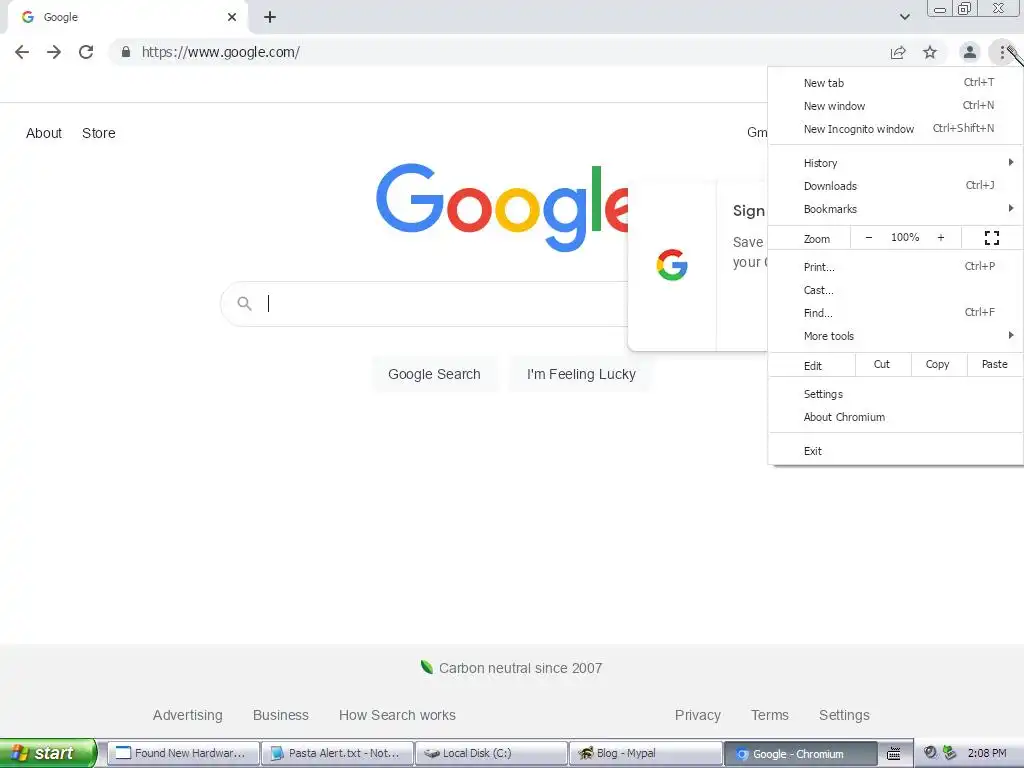Click the Google Search button
1024x768 pixels.
click(x=434, y=374)
